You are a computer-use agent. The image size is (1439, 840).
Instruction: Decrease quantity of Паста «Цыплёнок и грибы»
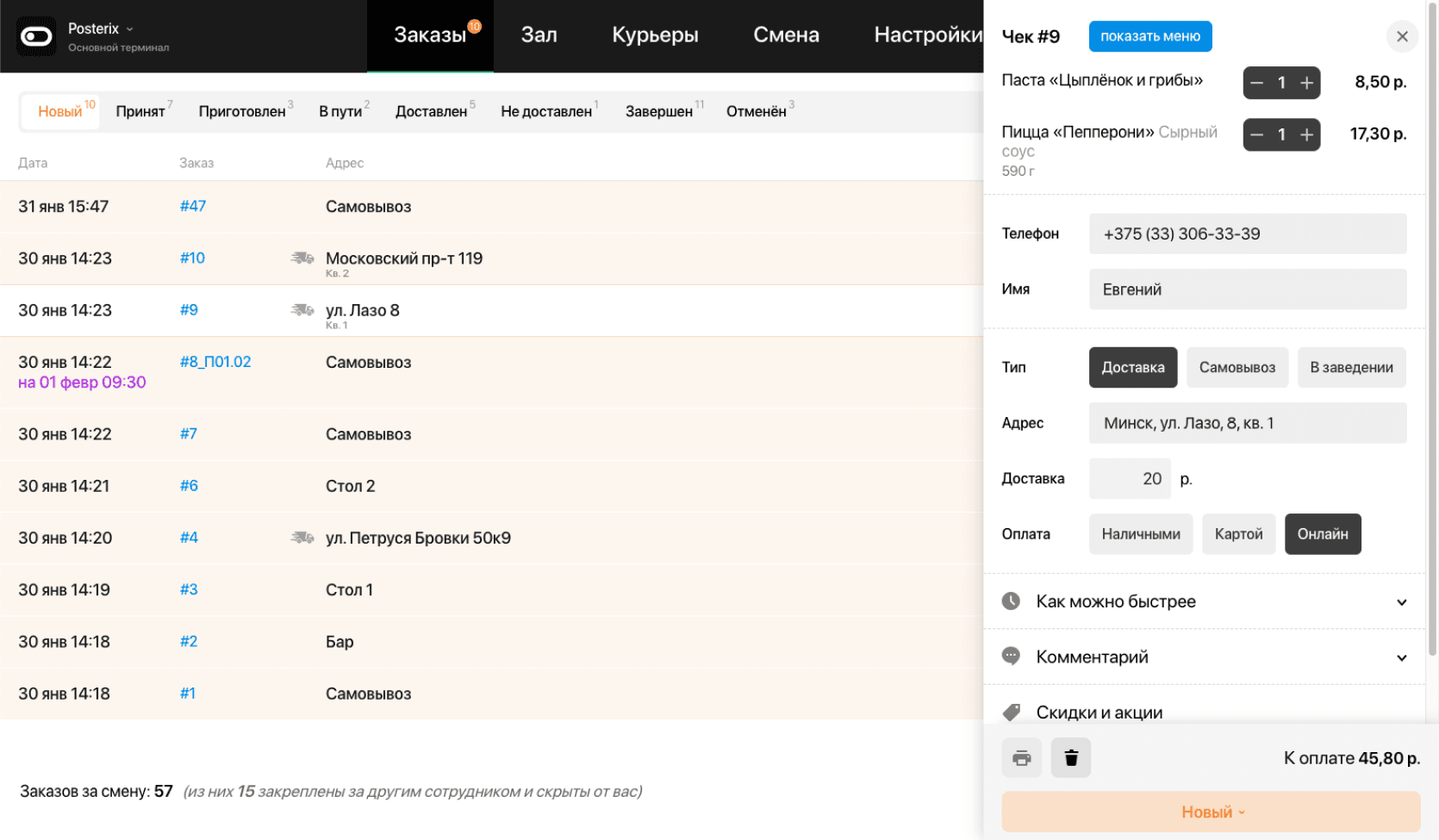pyautogui.click(x=1256, y=83)
